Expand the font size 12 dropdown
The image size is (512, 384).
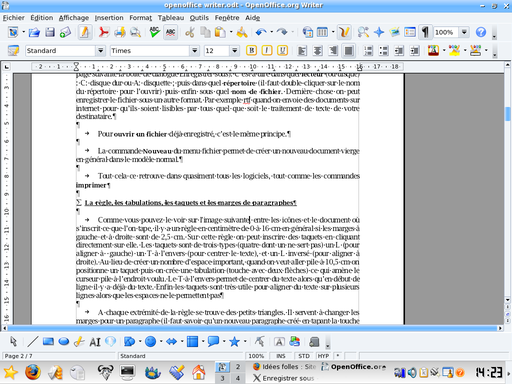(235, 51)
